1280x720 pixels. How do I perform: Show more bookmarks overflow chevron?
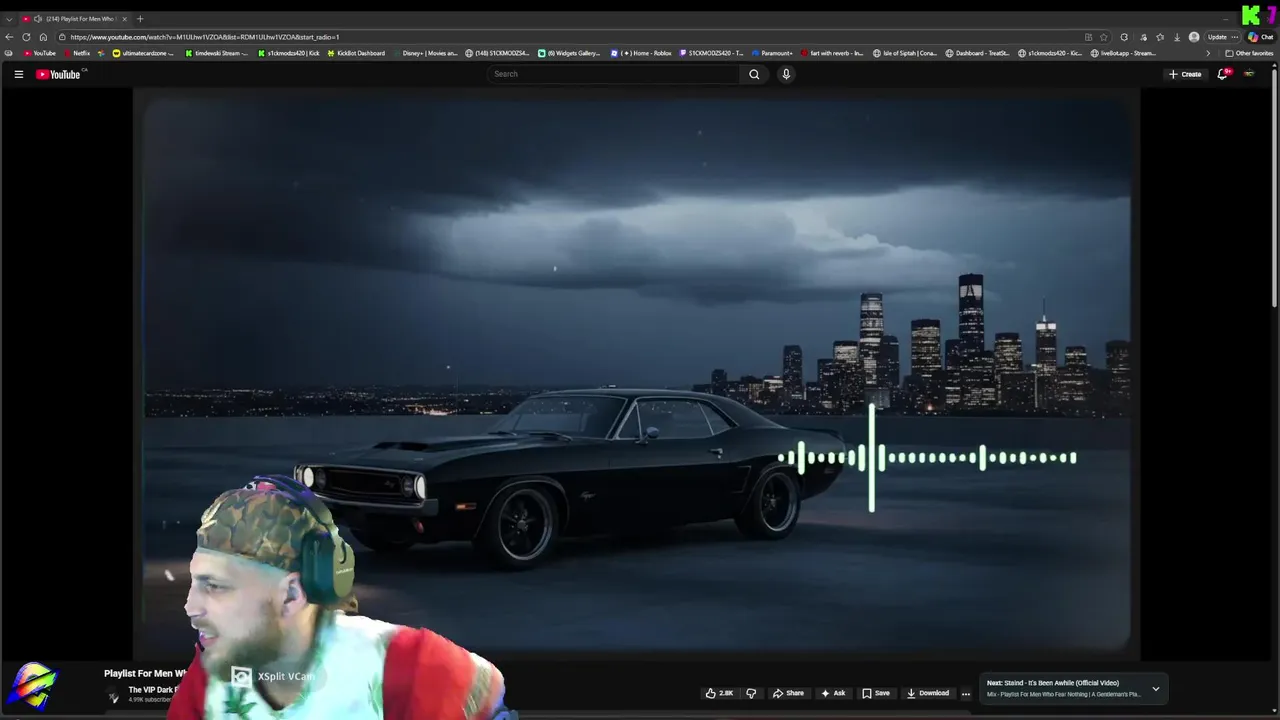(1207, 53)
